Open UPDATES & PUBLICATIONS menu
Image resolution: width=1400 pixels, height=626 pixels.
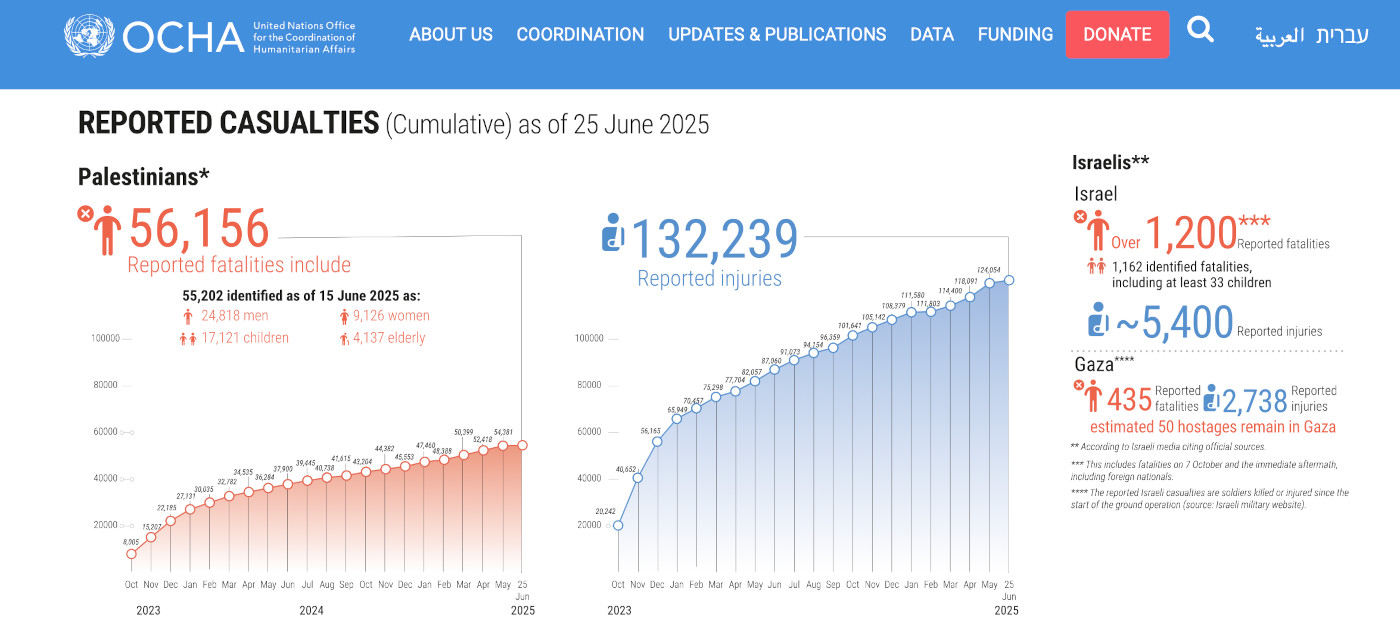tap(777, 34)
